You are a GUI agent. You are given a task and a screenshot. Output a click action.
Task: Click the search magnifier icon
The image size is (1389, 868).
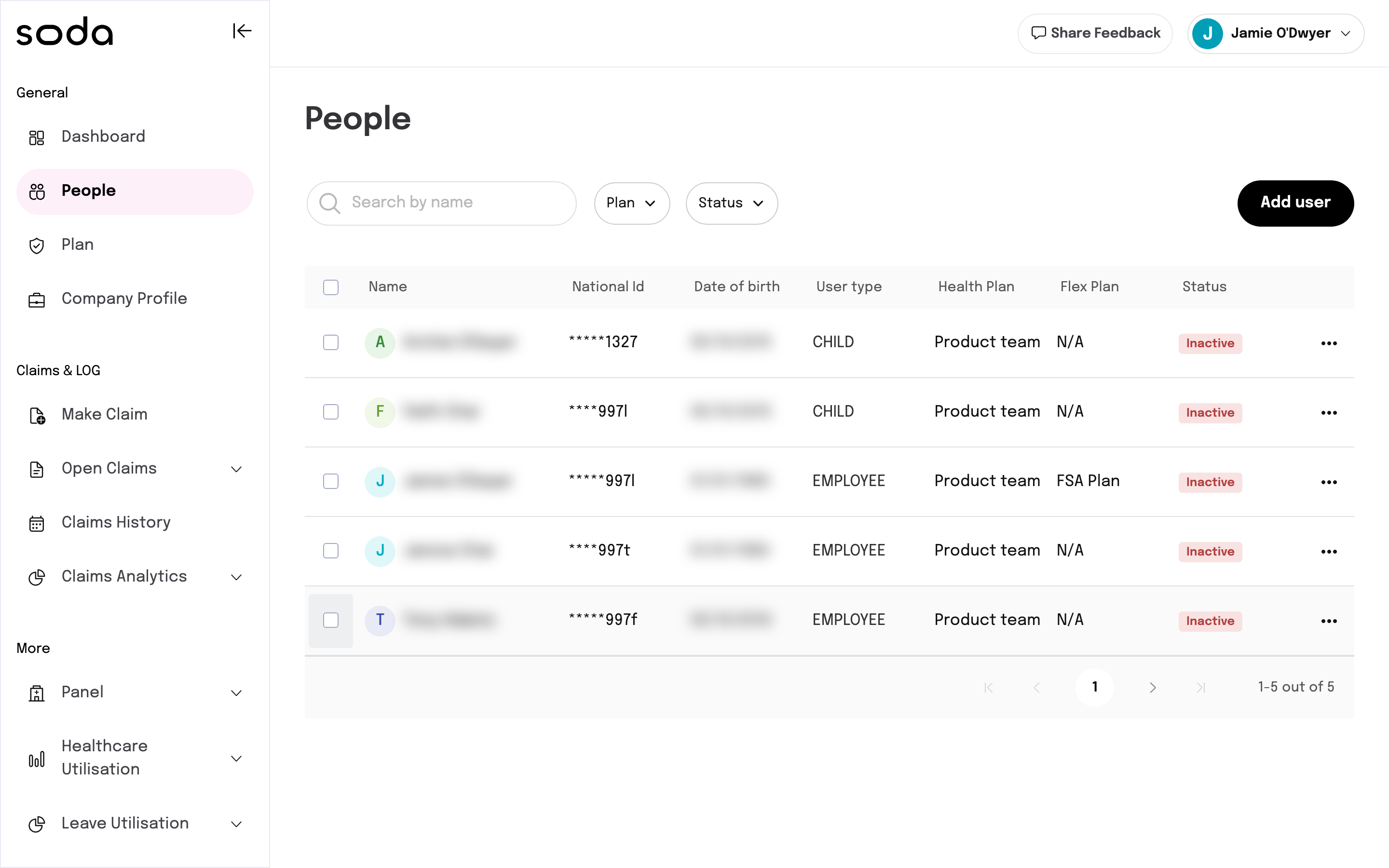[x=329, y=203]
